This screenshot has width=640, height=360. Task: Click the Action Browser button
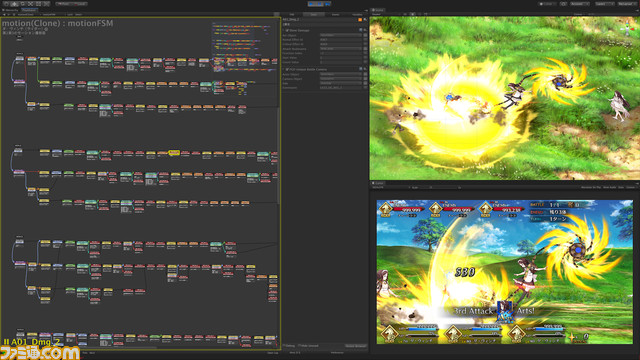click(x=356, y=346)
